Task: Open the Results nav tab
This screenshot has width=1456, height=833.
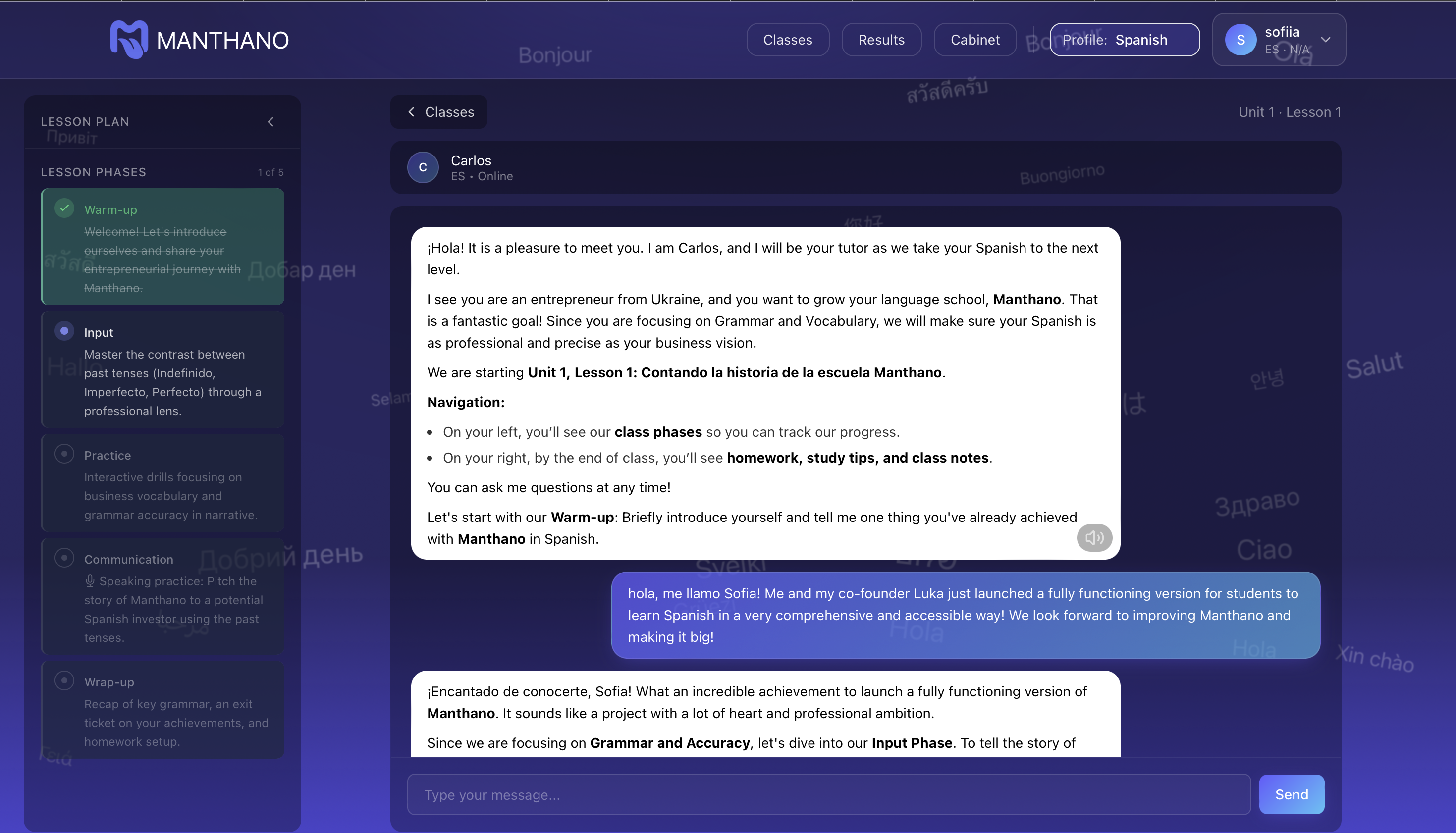Action: pos(881,40)
